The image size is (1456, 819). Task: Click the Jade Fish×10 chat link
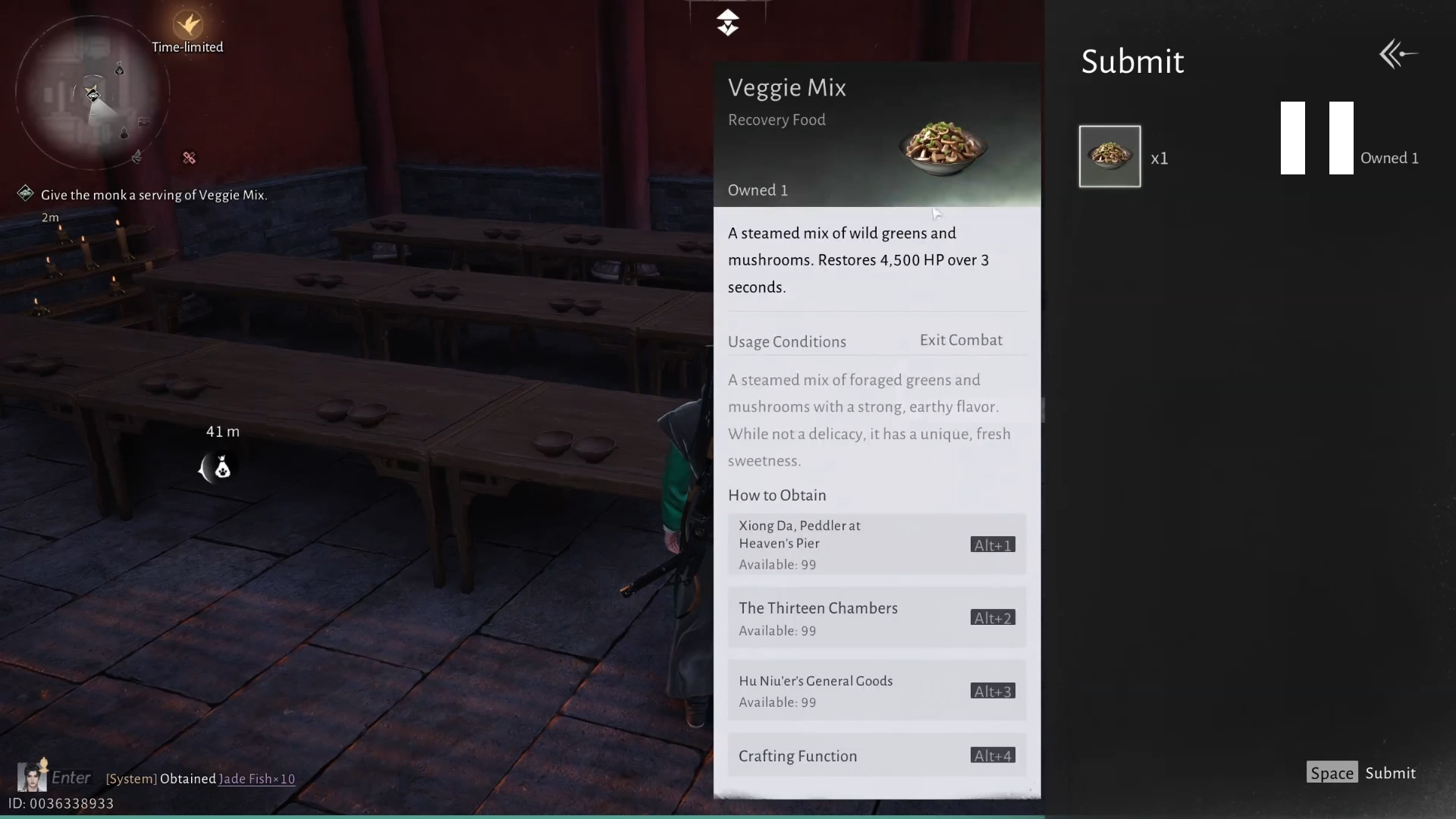257,779
